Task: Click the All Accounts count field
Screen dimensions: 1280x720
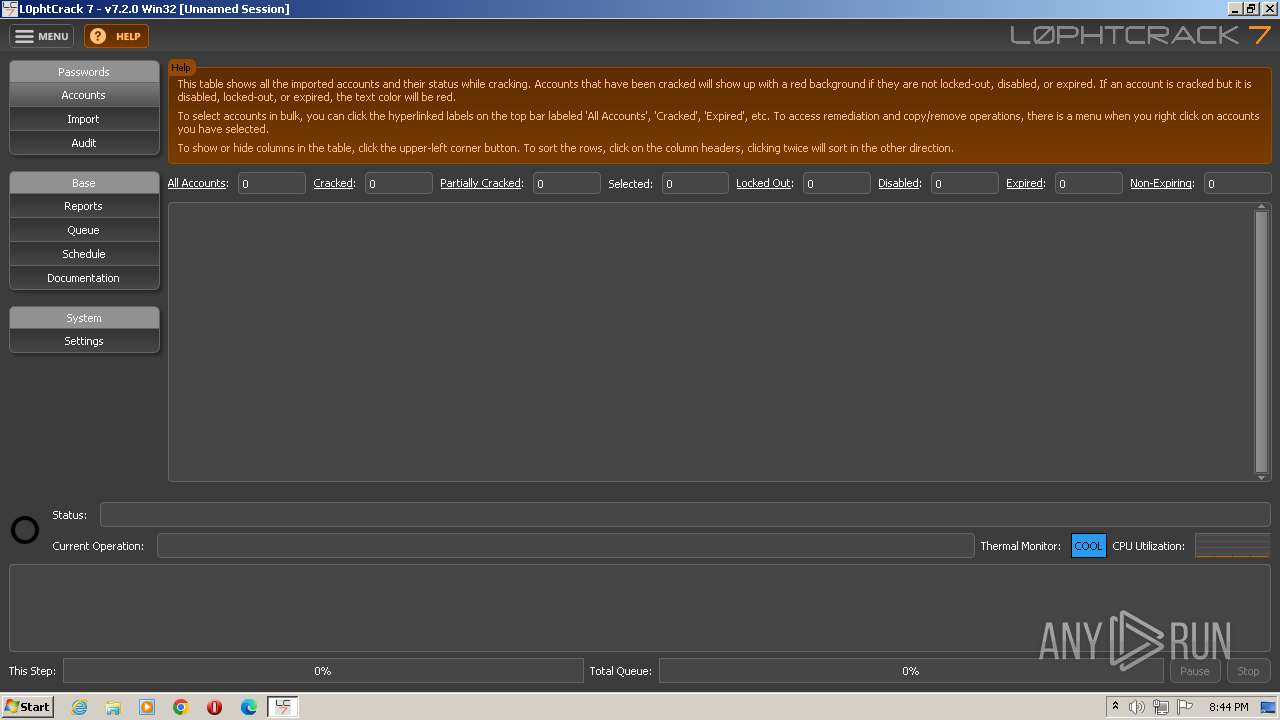Action: (x=272, y=183)
